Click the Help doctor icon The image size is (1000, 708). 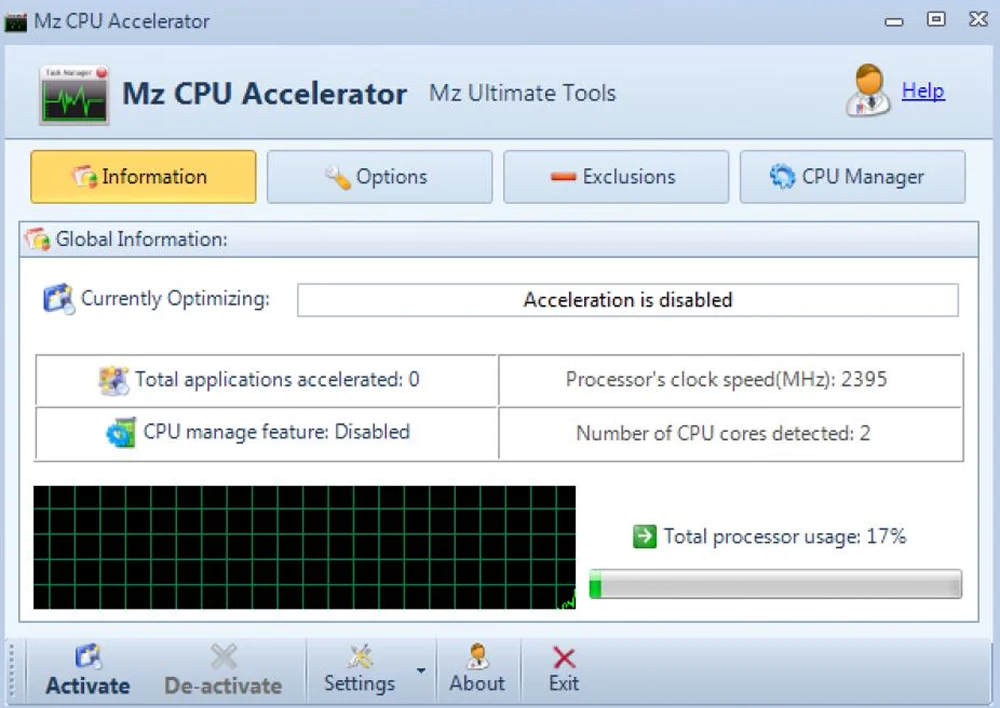(x=868, y=92)
